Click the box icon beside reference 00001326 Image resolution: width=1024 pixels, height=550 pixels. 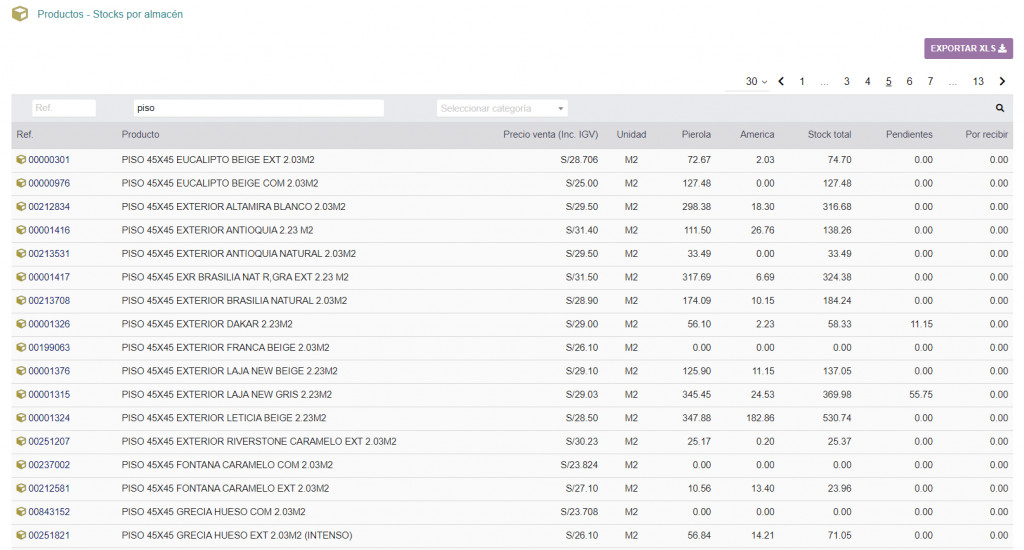(20, 324)
